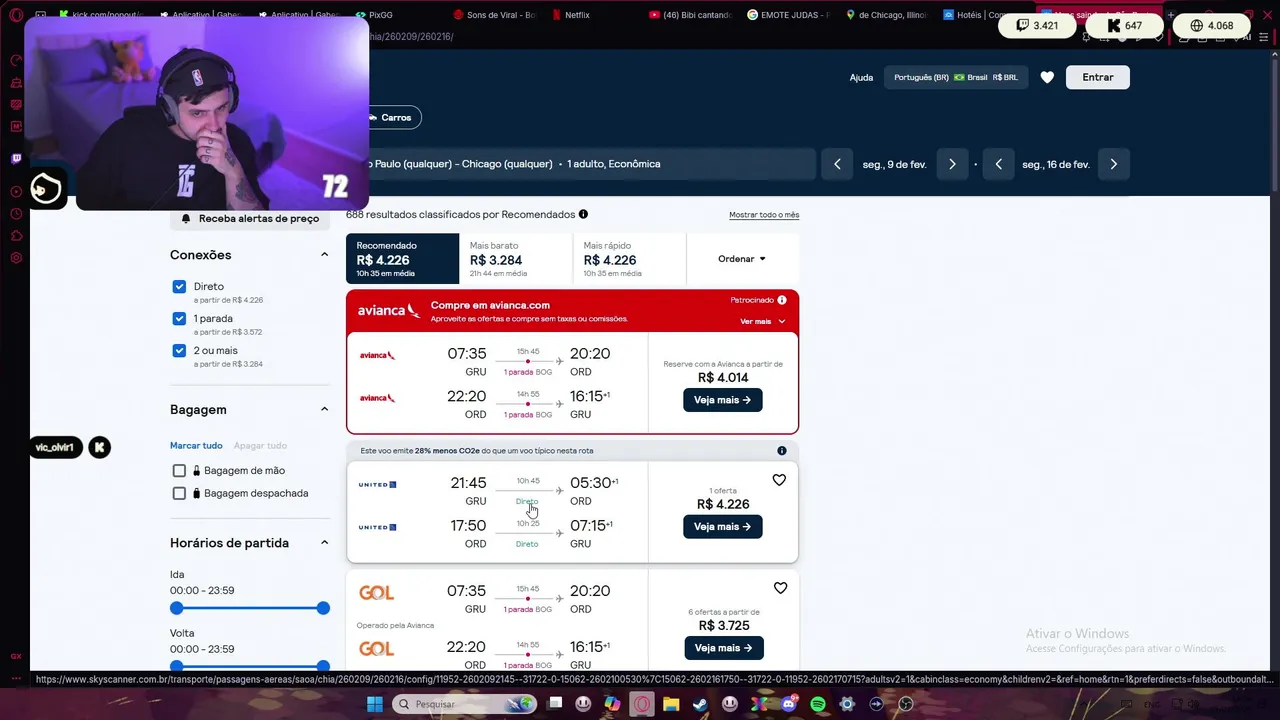Open Discord from the taskbar

pos(789,704)
